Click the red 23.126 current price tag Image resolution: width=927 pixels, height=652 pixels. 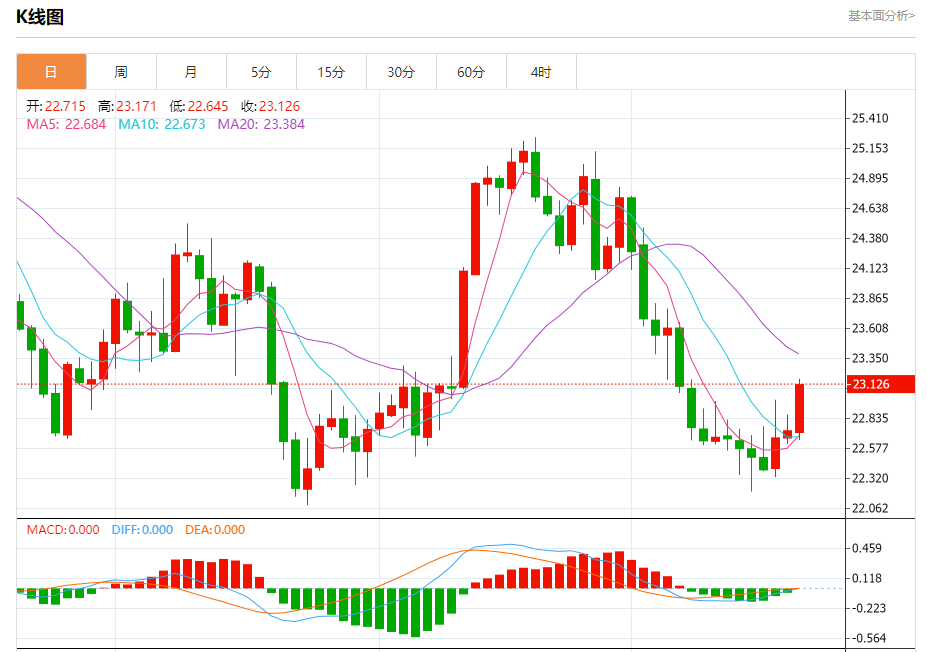click(x=881, y=384)
